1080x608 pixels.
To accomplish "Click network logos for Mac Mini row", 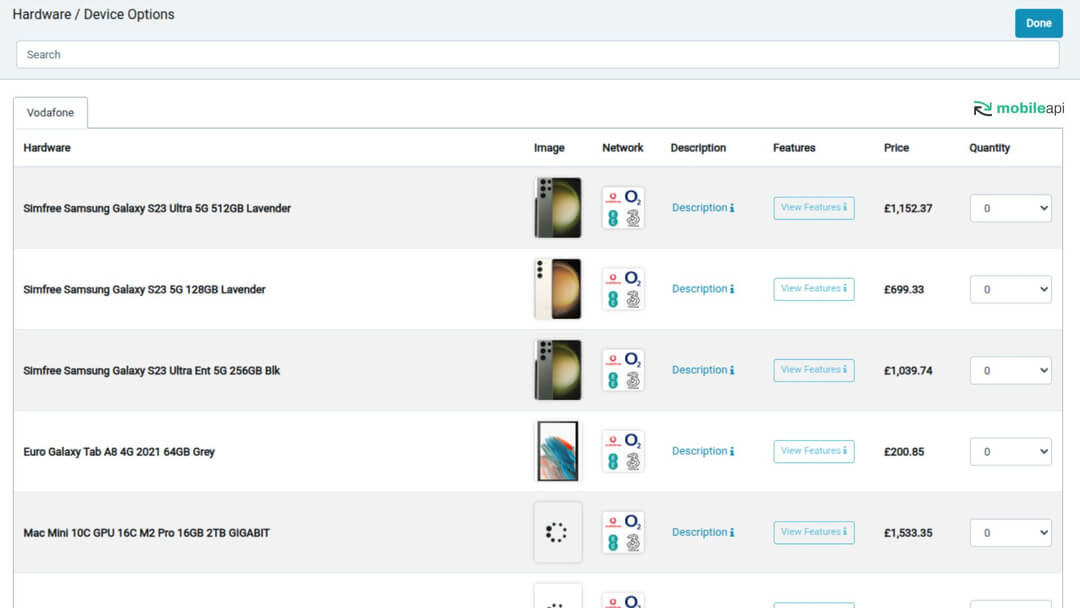I will (623, 532).
